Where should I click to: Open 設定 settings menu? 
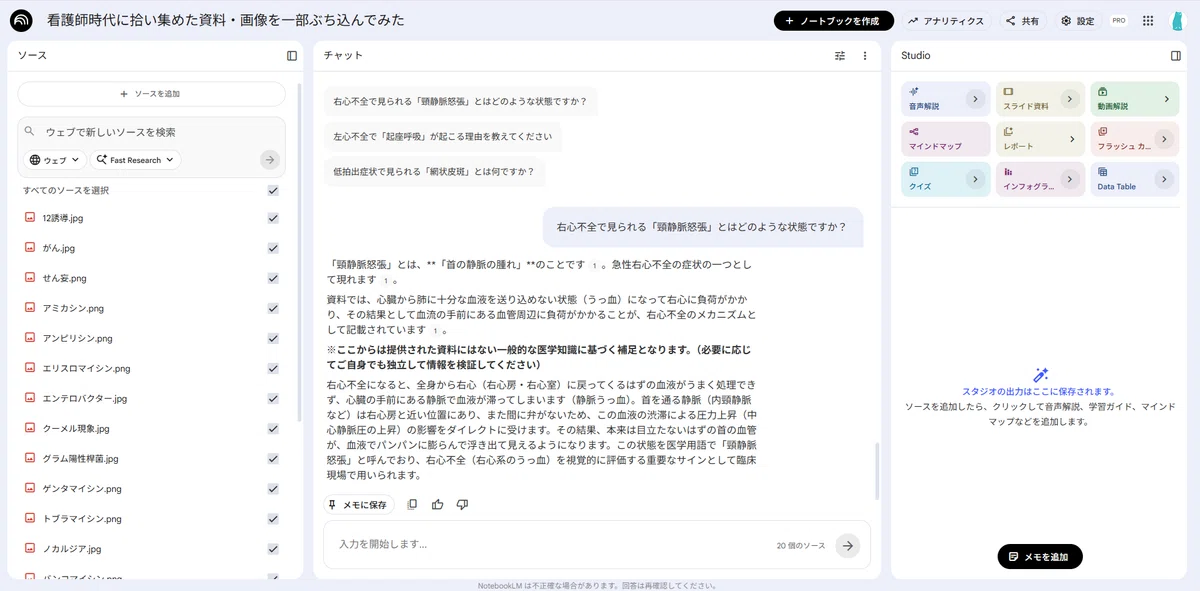(1078, 21)
